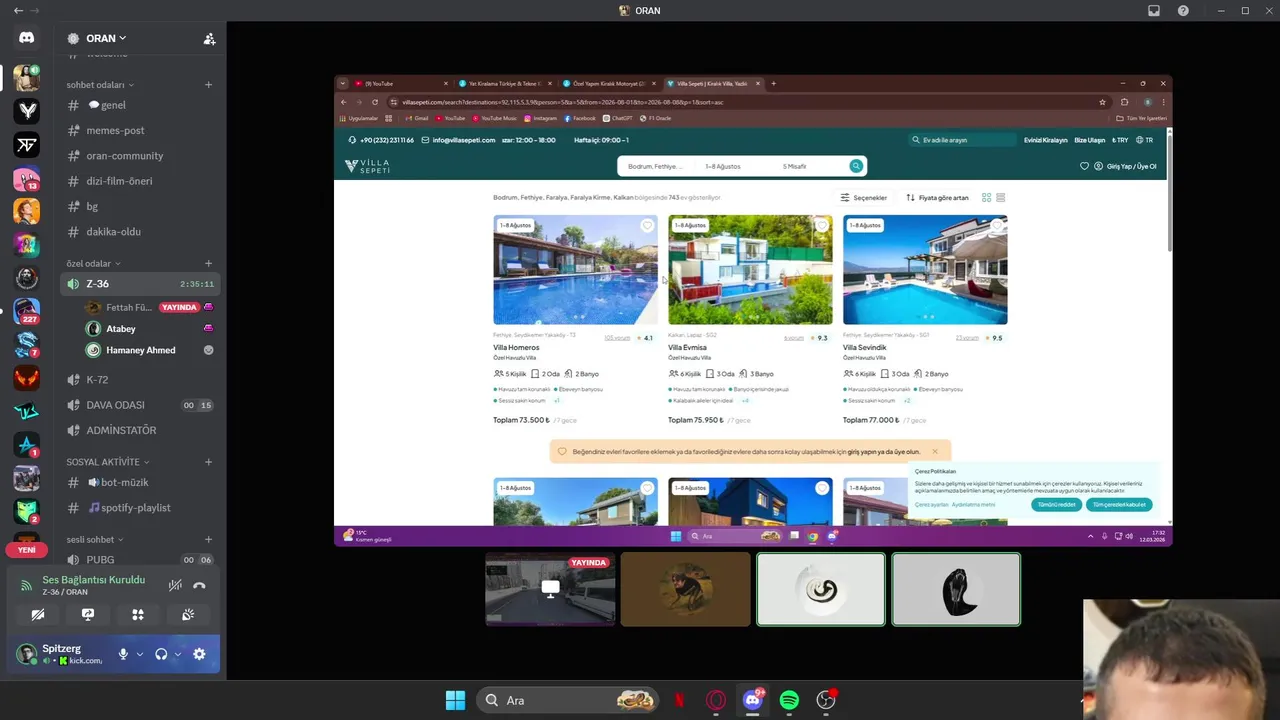Click Villa Homeros photo in streamed page
Screen dimensions: 1280x720
tap(575, 270)
